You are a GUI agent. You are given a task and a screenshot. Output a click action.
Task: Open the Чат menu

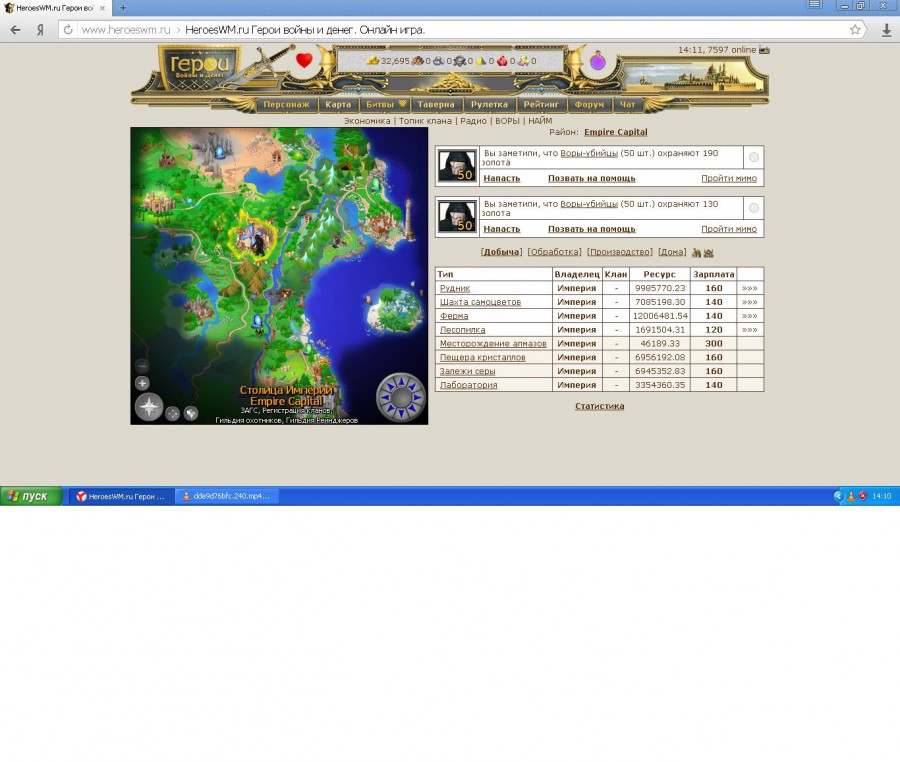point(627,104)
